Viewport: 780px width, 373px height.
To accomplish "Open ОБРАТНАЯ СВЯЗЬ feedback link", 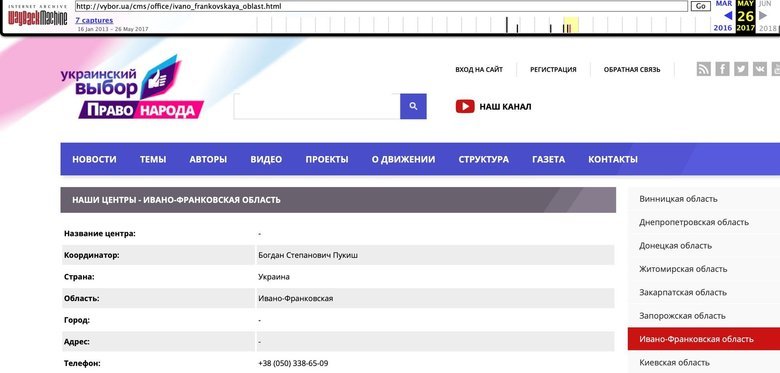I will [x=632, y=70].
